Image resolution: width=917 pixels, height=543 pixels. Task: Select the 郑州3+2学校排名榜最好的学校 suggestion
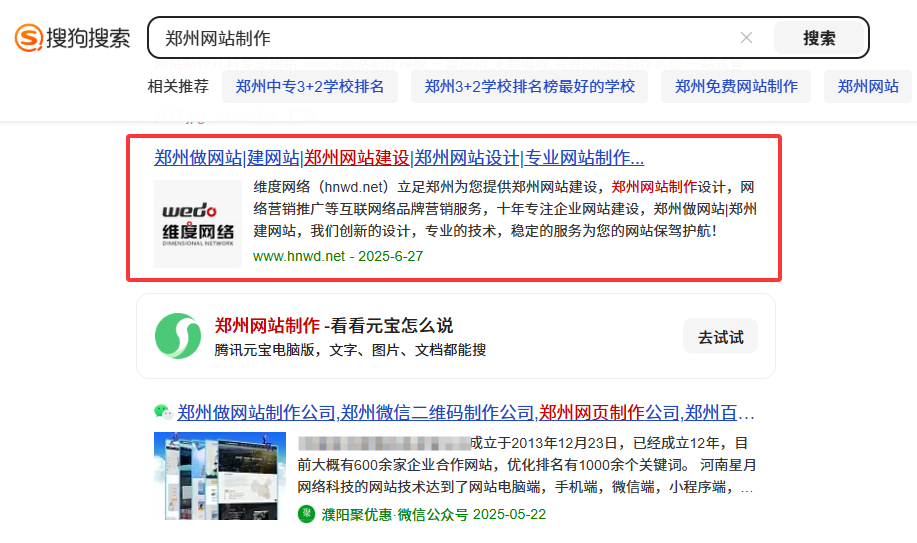[529, 87]
